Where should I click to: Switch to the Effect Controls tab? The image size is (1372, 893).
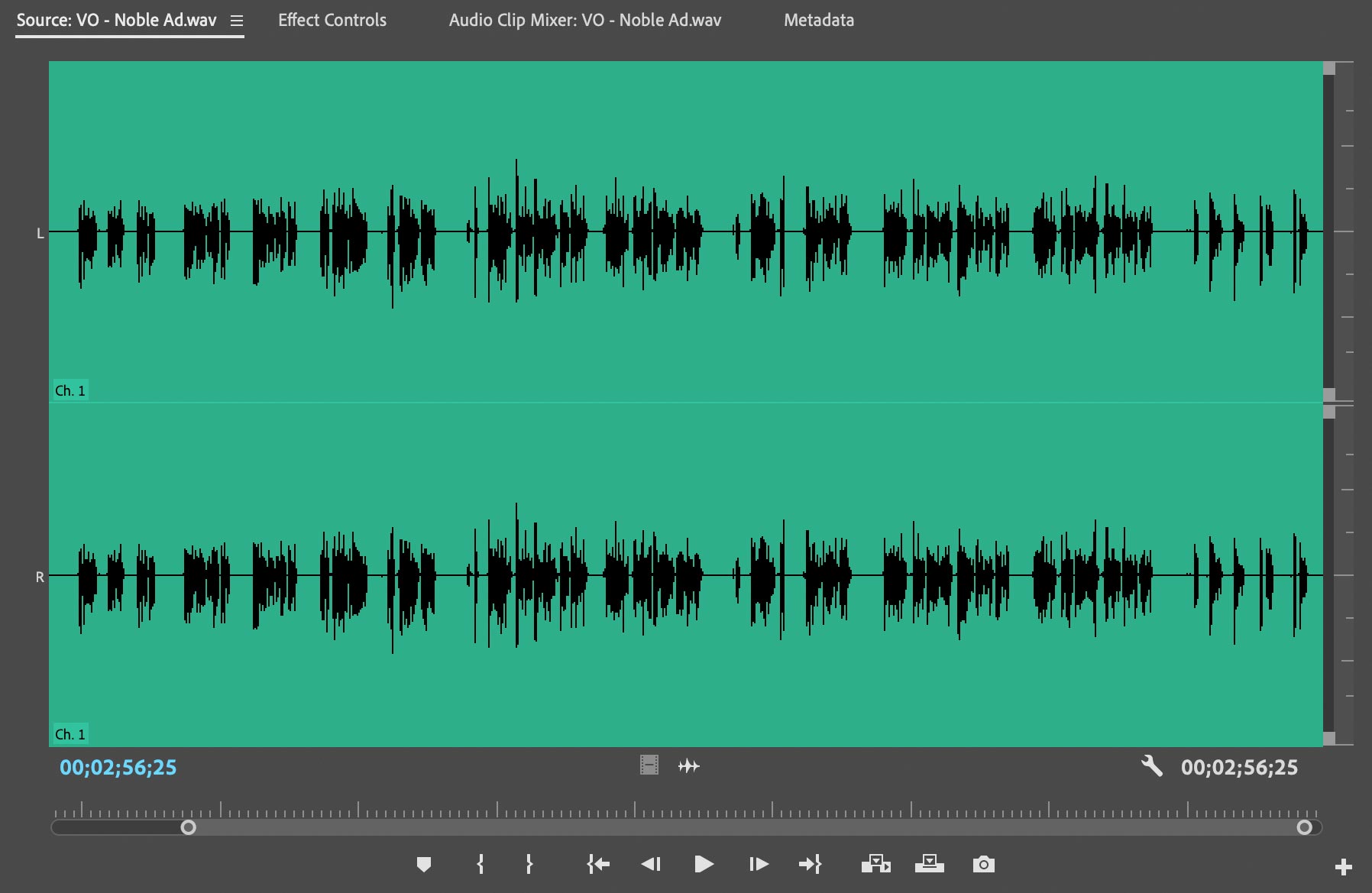332,20
